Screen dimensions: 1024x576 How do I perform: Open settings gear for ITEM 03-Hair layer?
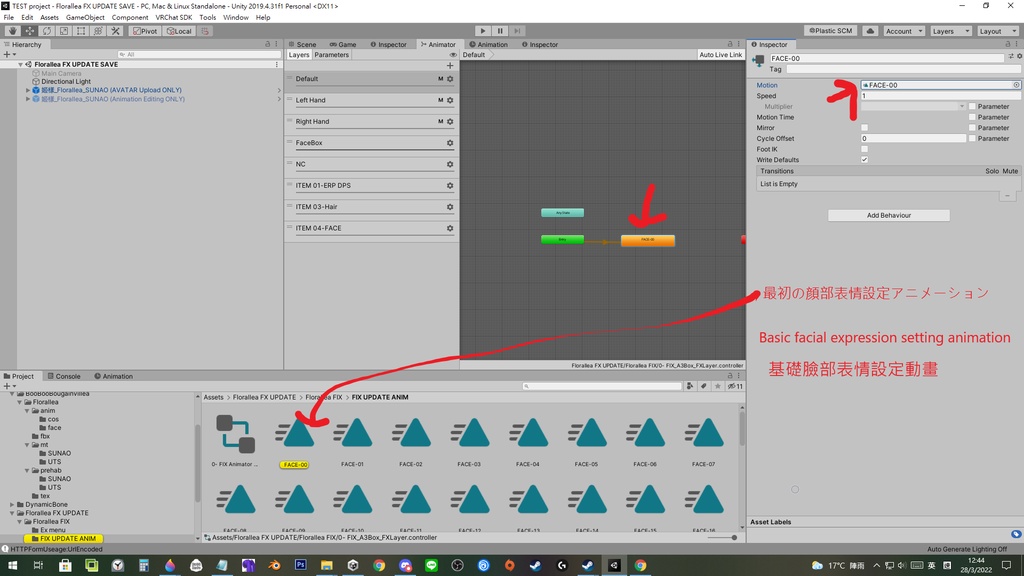point(450,207)
